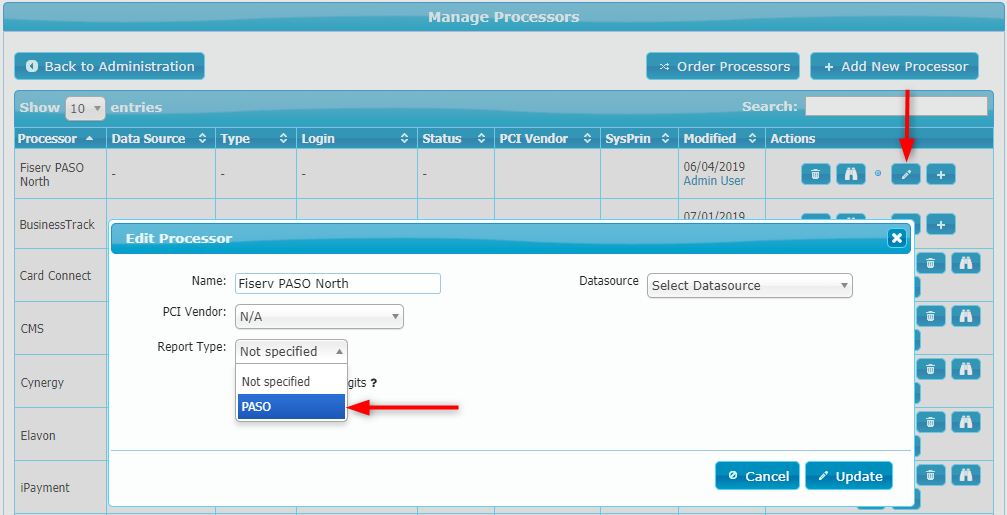Select PASO from Report Type list
The width and height of the screenshot is (1007, 515).
[291, 406]
